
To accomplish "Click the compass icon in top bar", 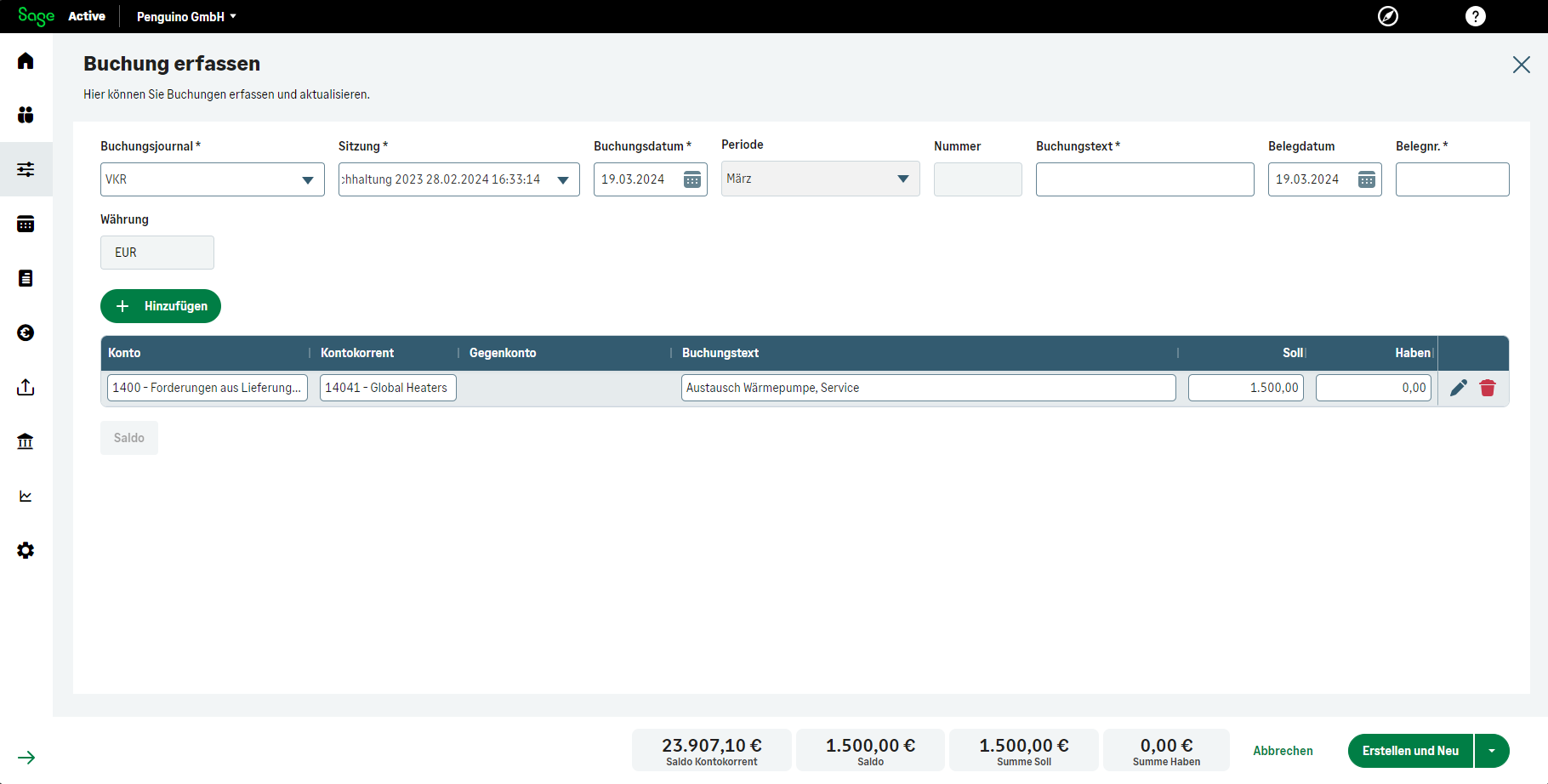I will (x=1388, y=16).
